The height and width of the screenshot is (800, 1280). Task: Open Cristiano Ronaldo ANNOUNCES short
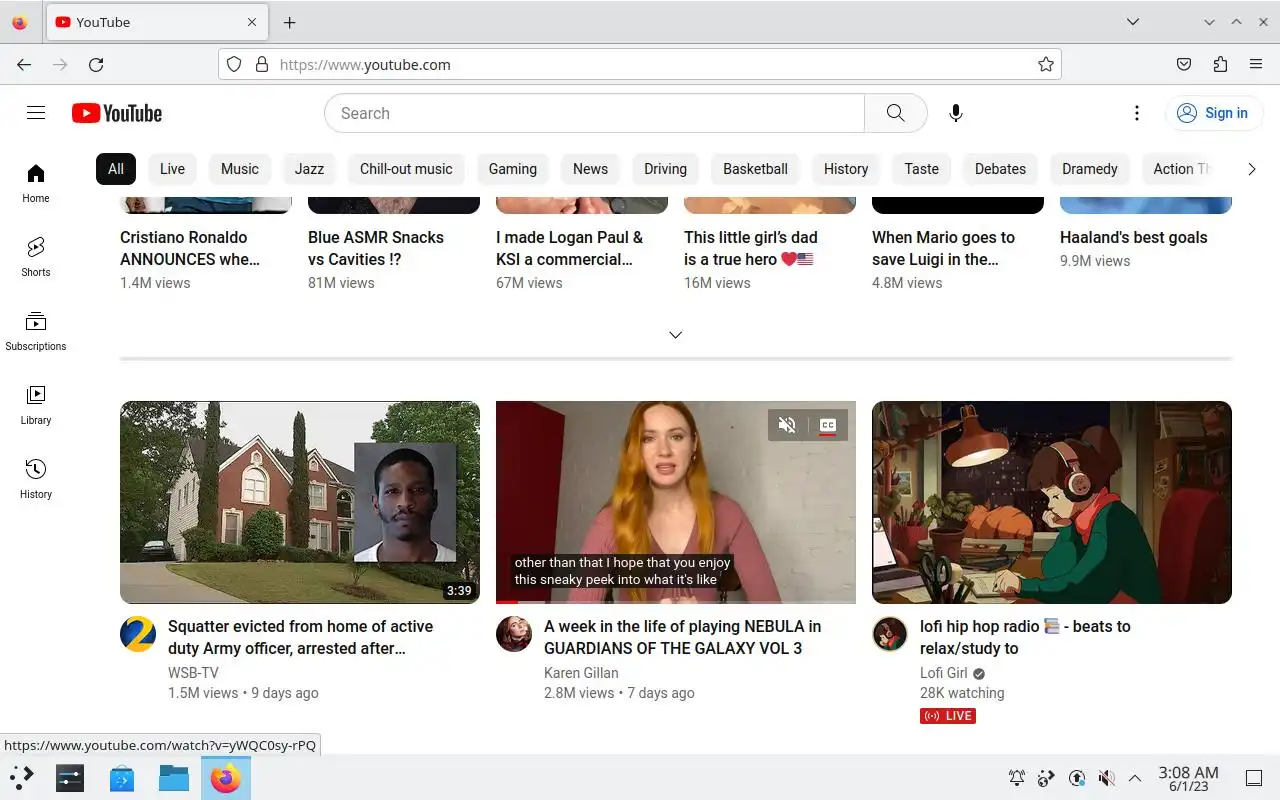coord(190,248)
